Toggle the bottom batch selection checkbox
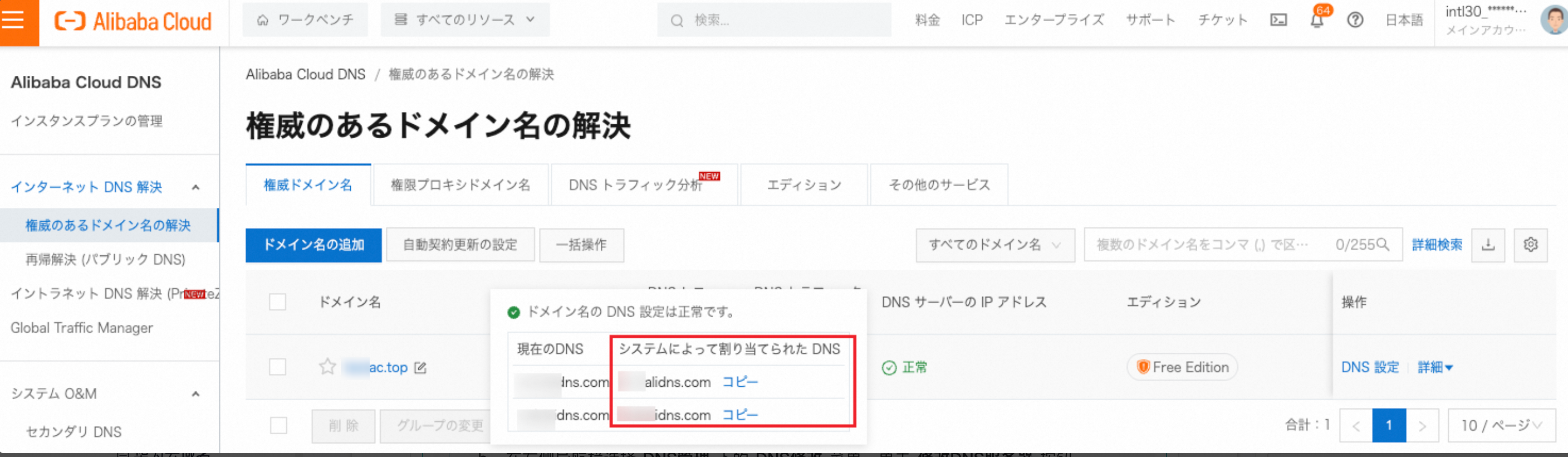This screenshot has width=1568, height=457. coord(278,425)
